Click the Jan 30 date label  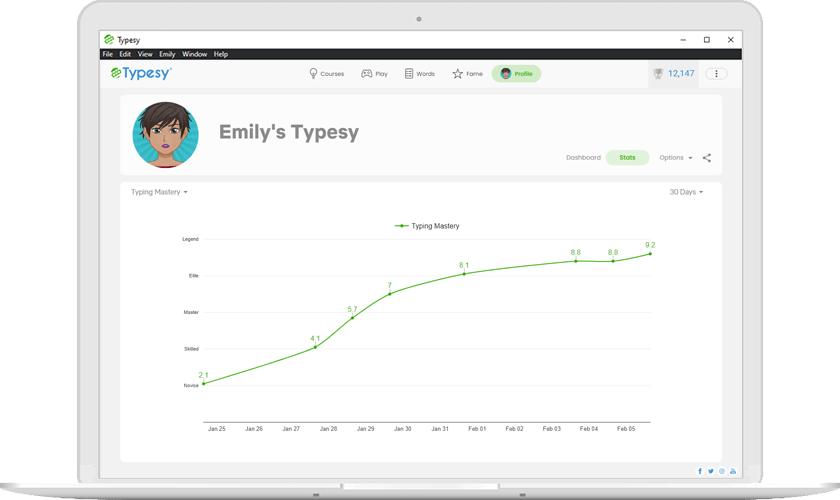point(403,429)
